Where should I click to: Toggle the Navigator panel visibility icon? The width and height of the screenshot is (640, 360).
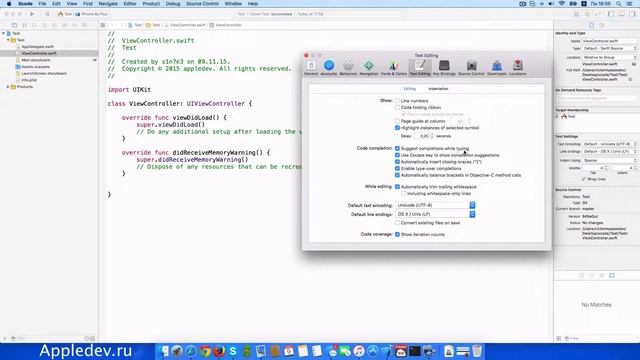611,14
